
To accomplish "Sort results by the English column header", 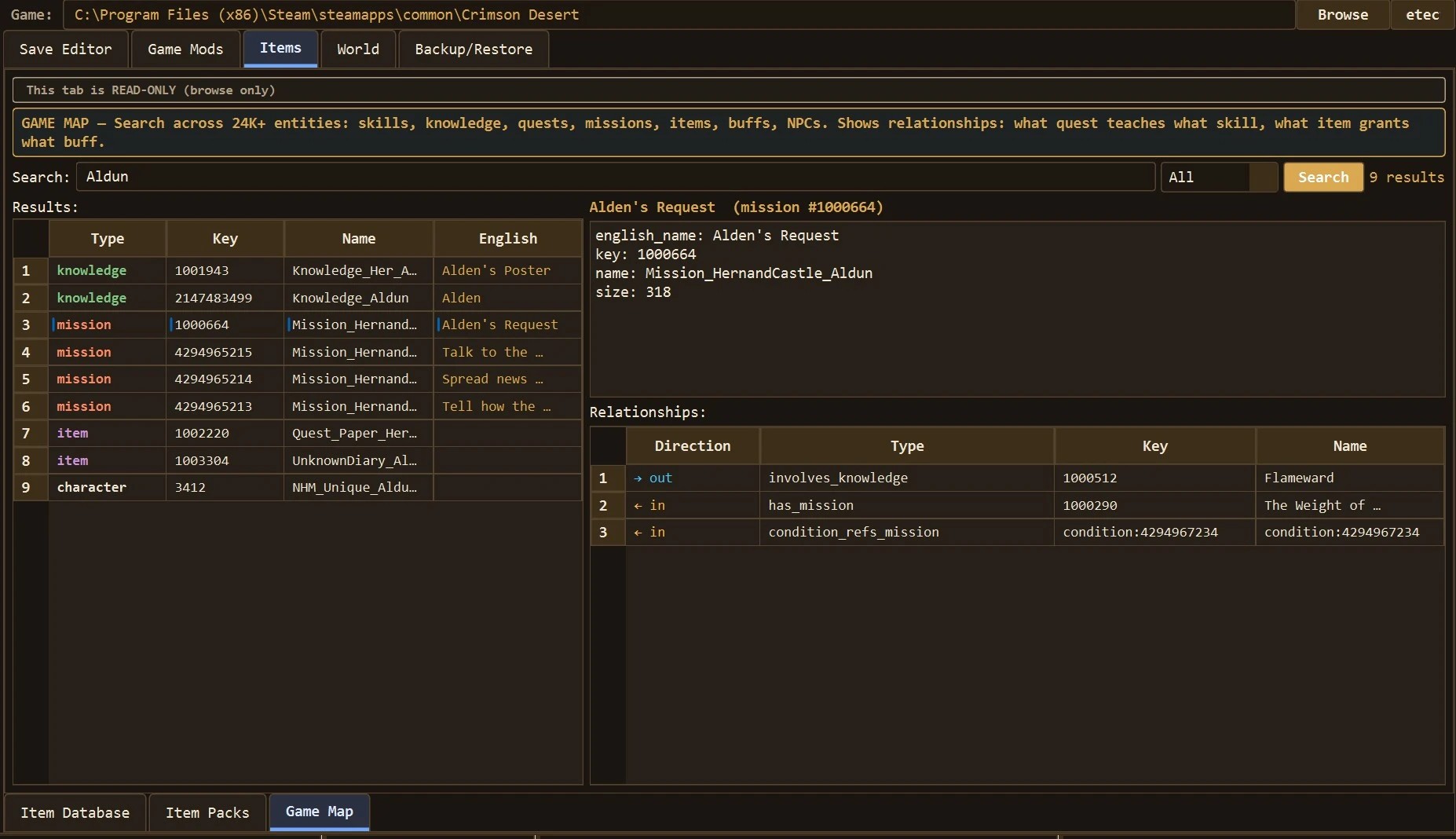I will click(x=508, y=239).
